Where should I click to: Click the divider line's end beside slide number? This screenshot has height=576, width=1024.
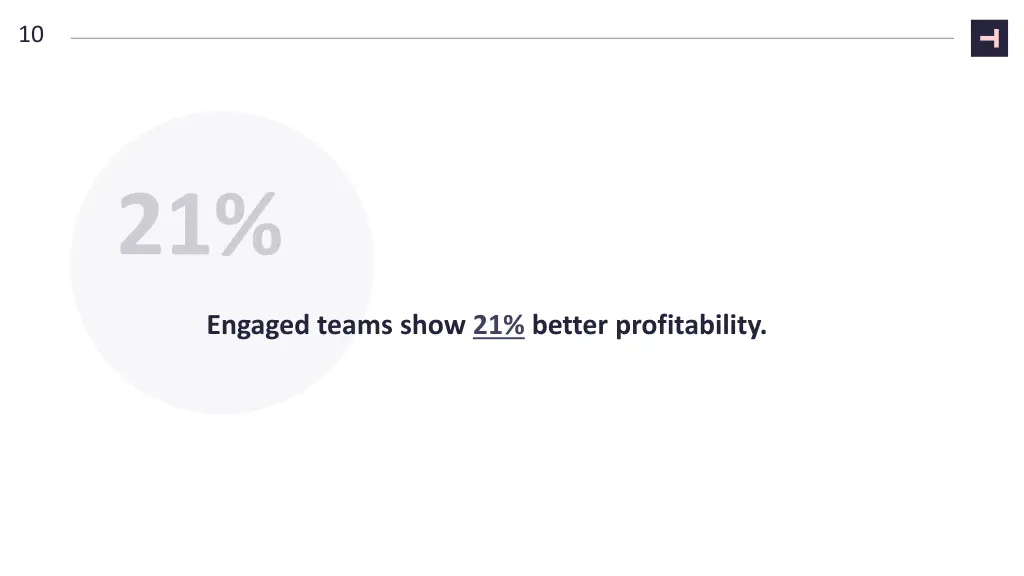click(75, 38)
